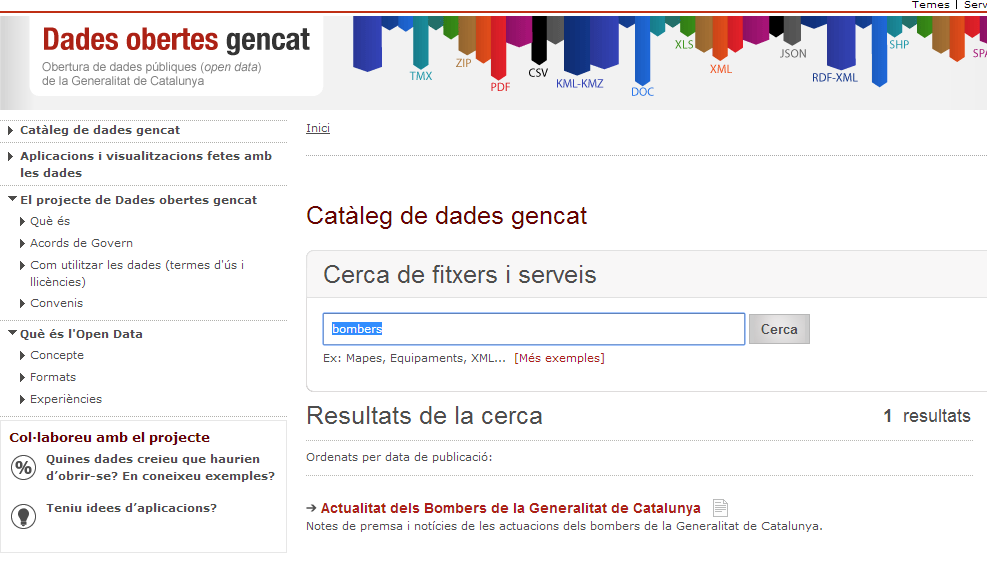Open Acords de Govern menu item
This screenshot has width=987, height=562.
(x=81, y=243)
